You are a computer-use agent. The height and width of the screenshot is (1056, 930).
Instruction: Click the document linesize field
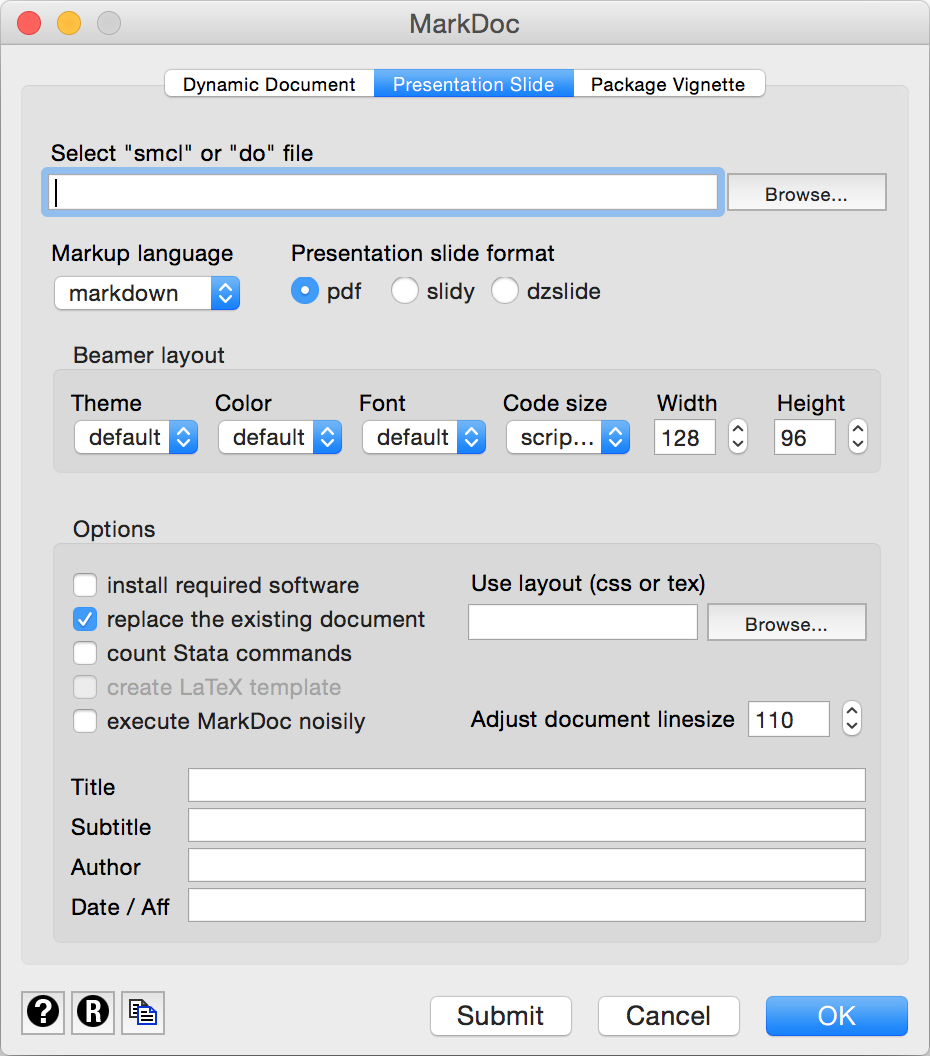[789, 719]
